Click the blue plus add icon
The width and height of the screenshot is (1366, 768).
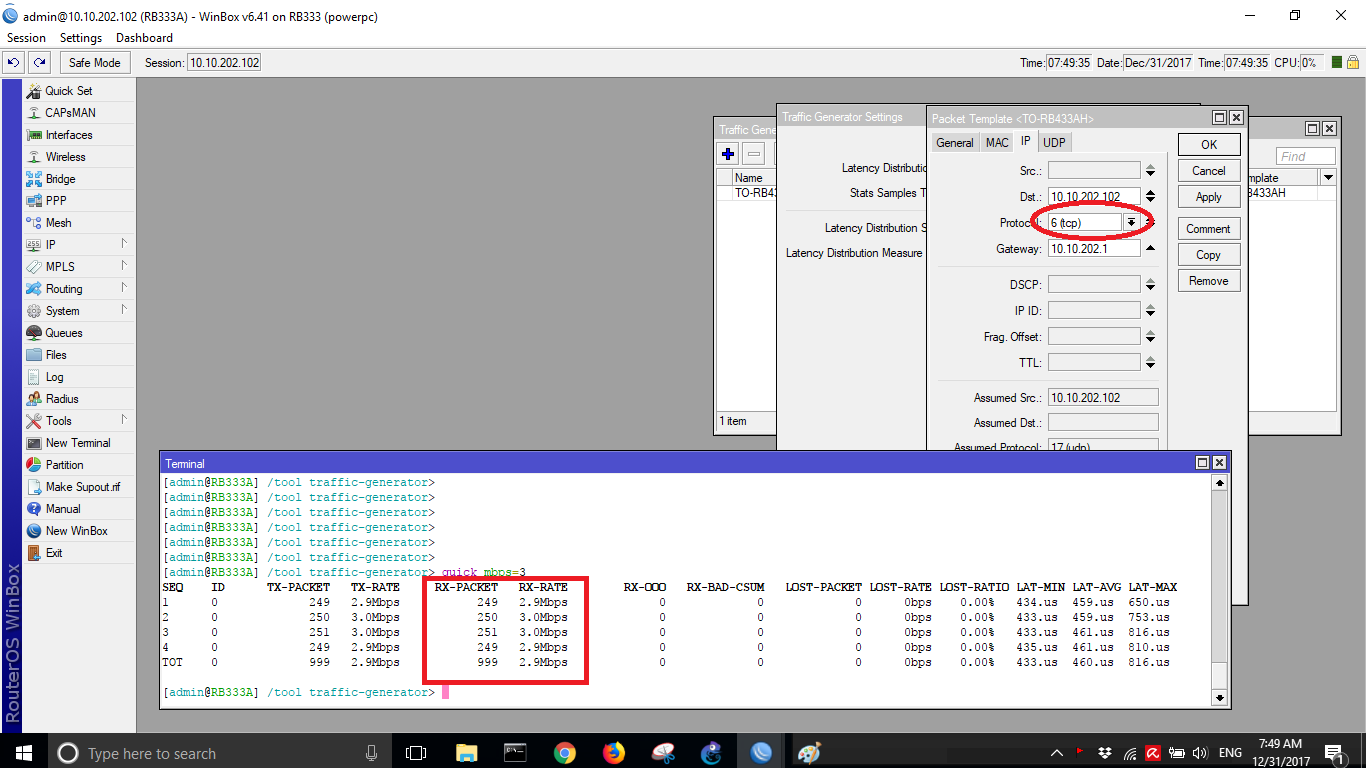pos(728,154)
